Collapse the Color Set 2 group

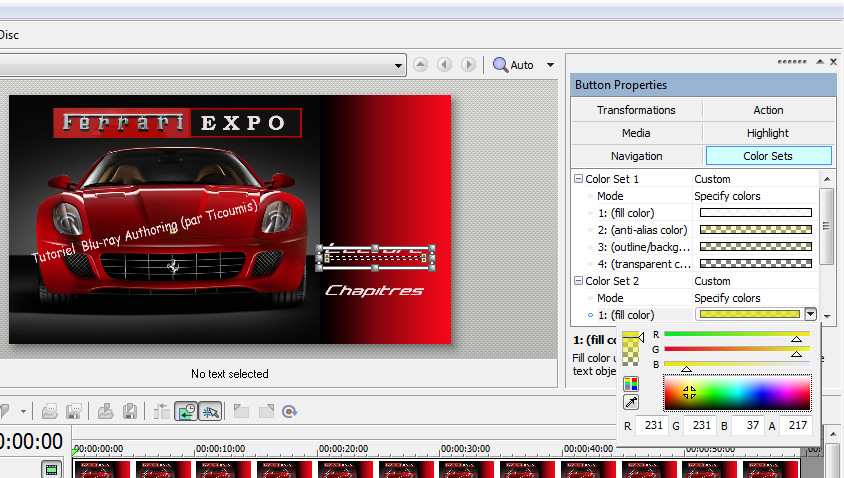[x=579, y=280]
